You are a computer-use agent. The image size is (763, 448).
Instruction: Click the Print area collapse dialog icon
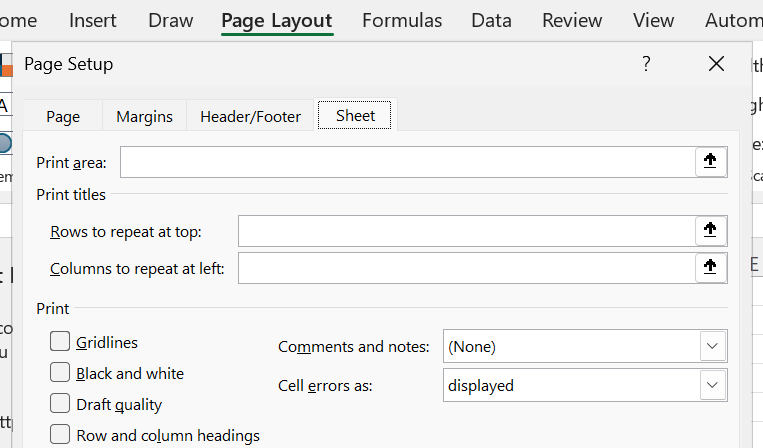(710, 162)
